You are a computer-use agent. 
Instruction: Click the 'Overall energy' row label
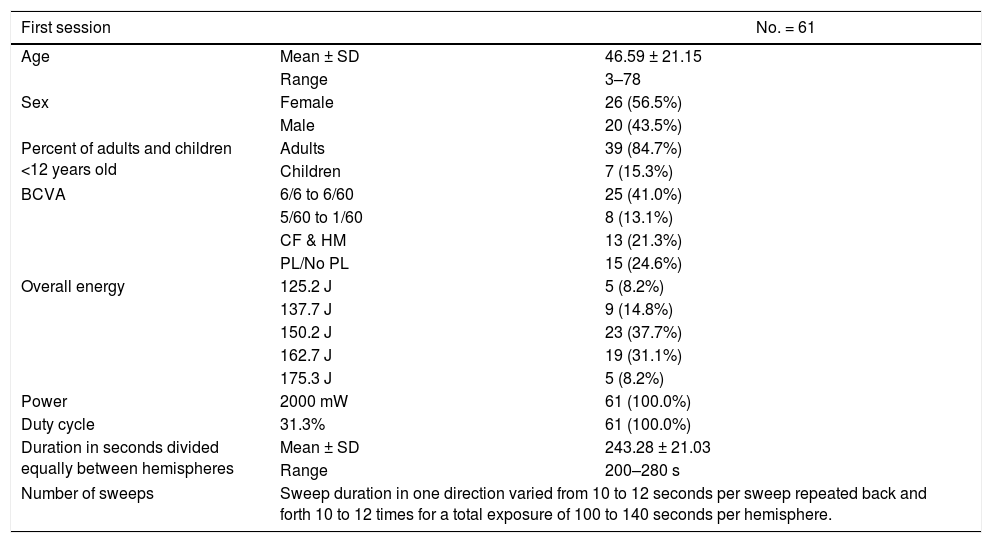[x=73, y=287]
